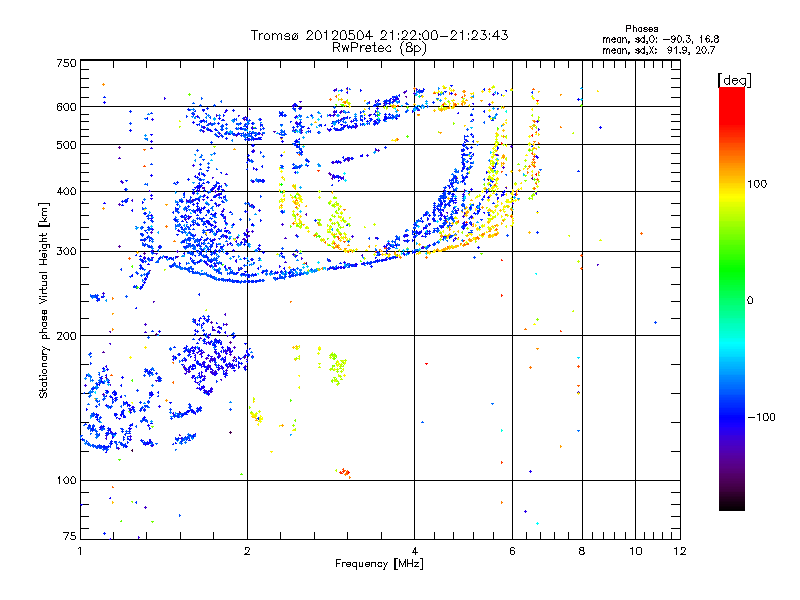Click the y-axis tick label '200'
Screen dimensions: 800x600
click(x=67, y=336)
